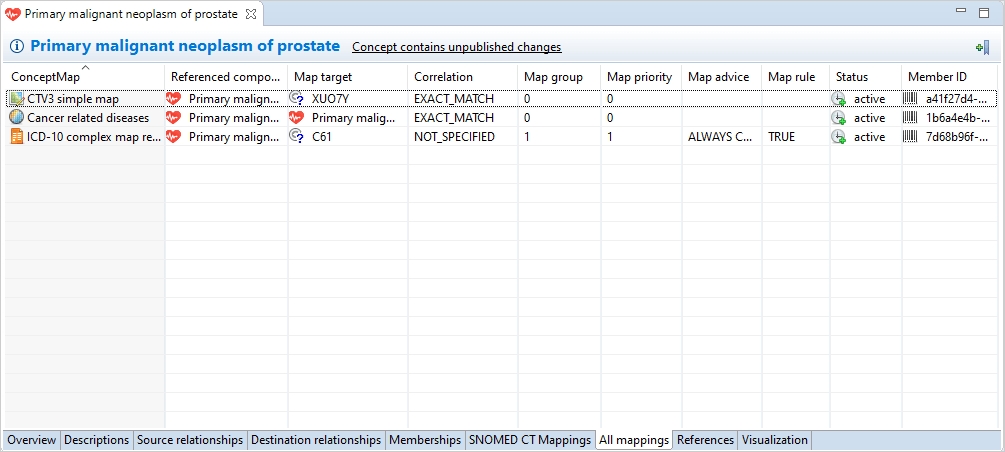Click the active status icon in the ICD-10 row
This screenshot has width=1005, height=452.
tap(838, 137)
